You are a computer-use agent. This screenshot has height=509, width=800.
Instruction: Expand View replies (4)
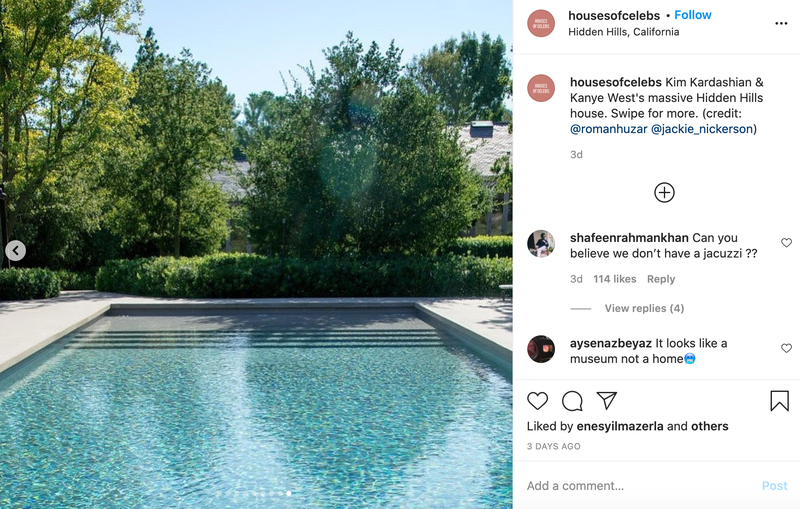coord(644,308)
